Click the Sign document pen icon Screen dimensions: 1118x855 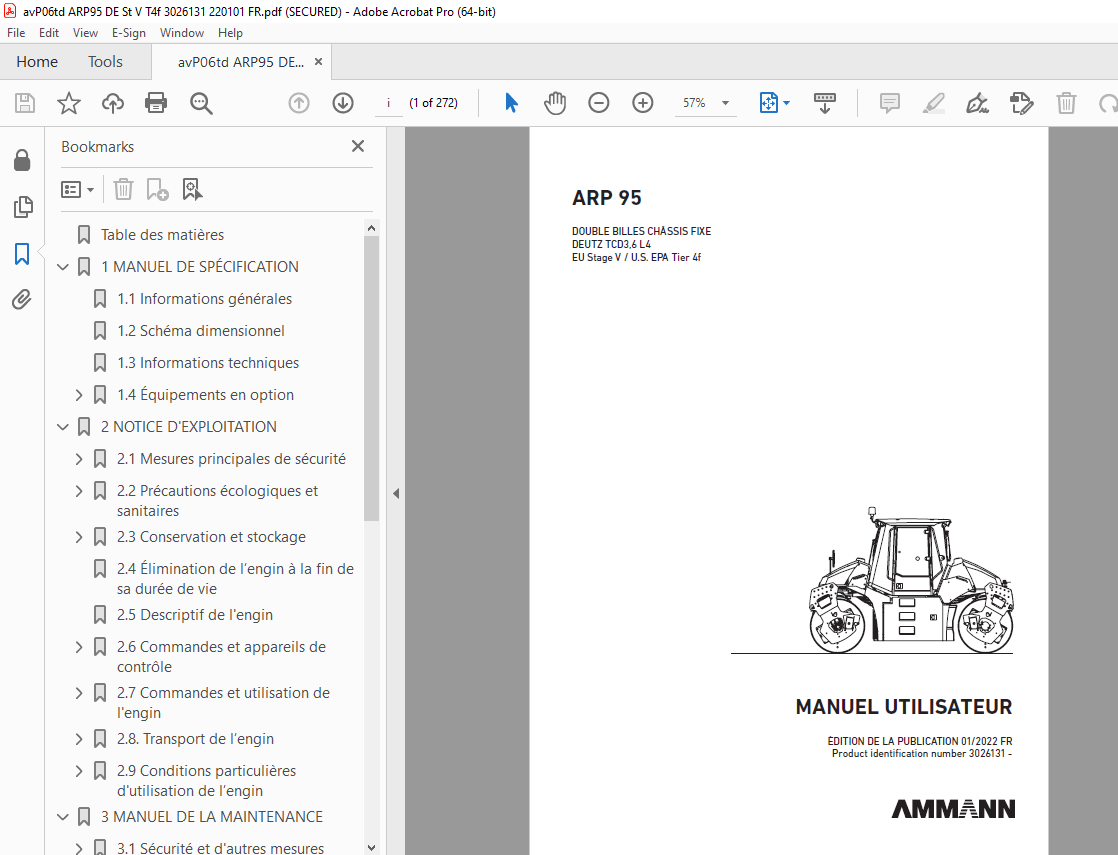point(978,103)
